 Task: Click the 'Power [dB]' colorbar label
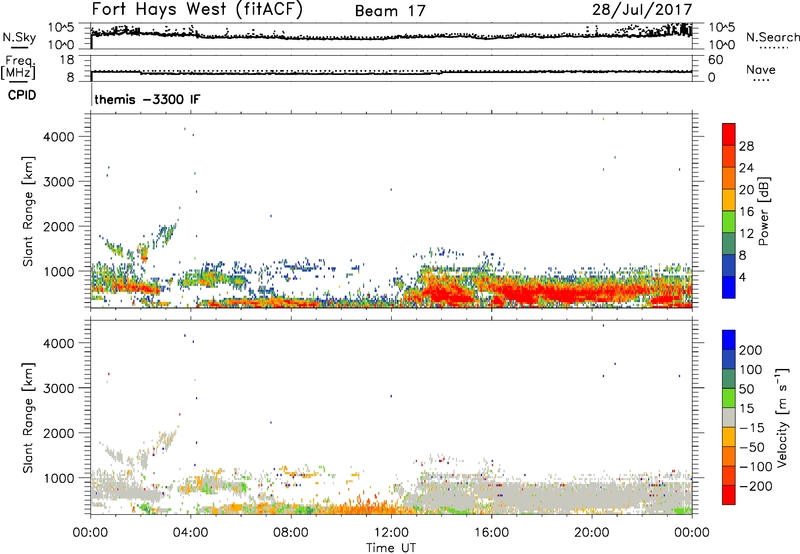tap(763, 211)
